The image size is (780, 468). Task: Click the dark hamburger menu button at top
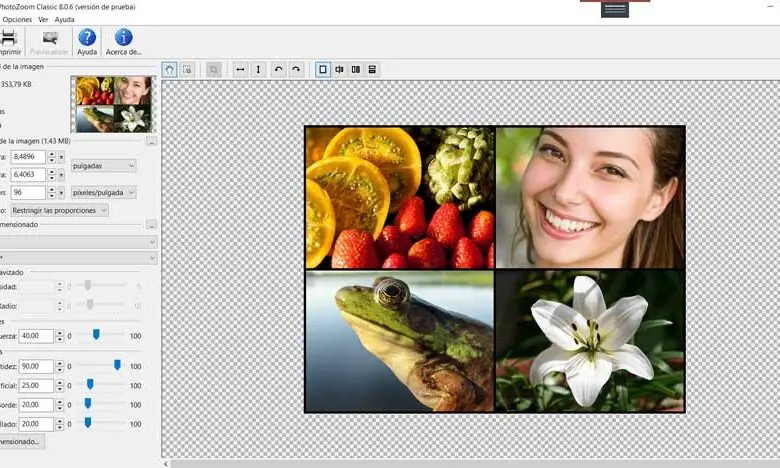(615, 9)
